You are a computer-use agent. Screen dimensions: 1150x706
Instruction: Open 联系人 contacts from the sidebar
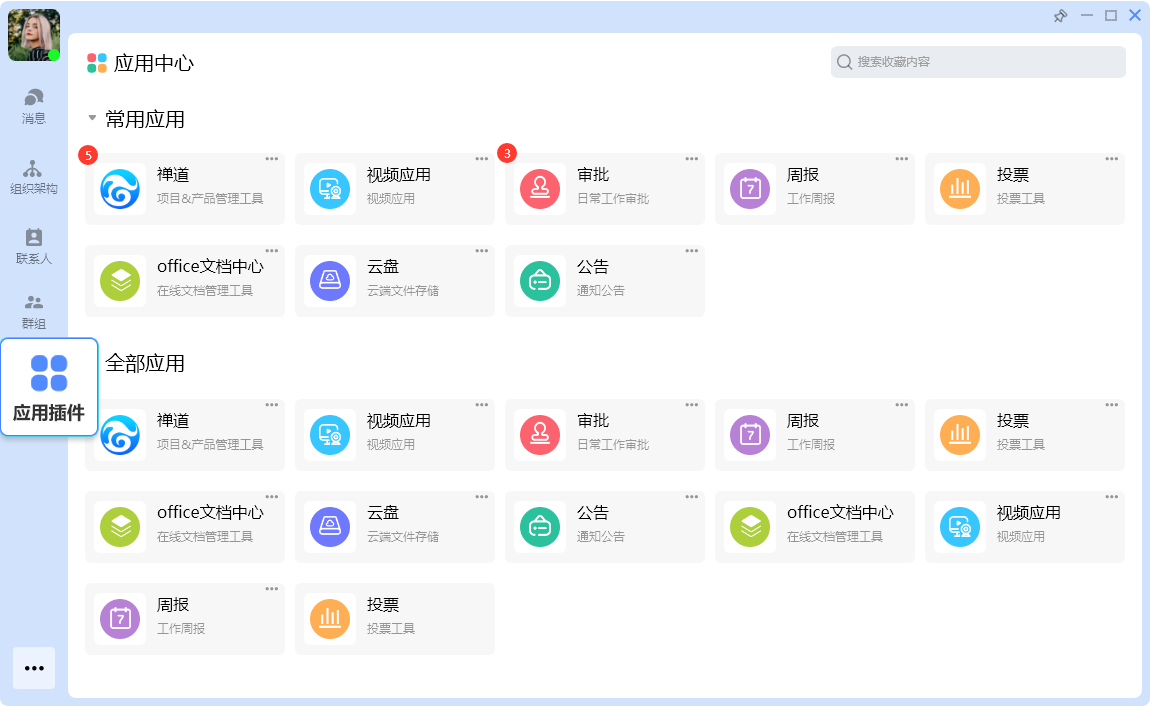tap(34, 246)
